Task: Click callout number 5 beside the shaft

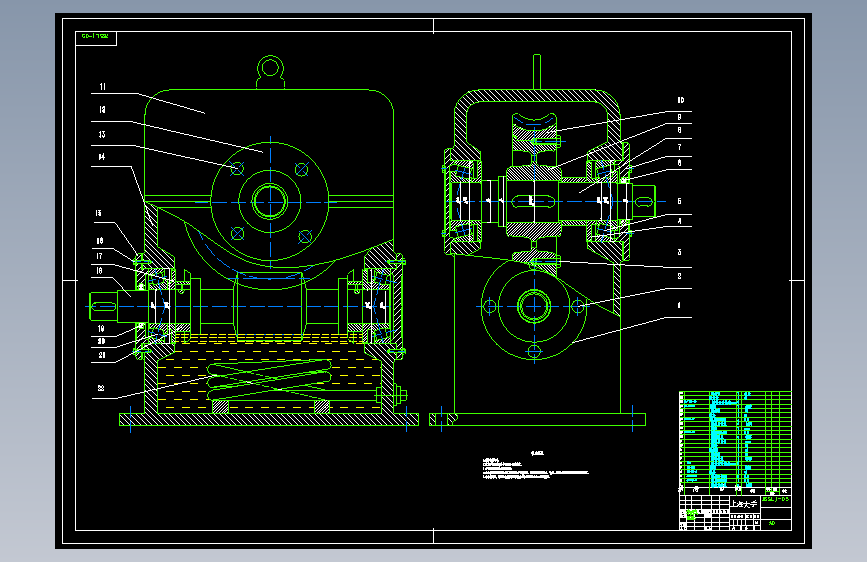Action: (x=680, y=201)
